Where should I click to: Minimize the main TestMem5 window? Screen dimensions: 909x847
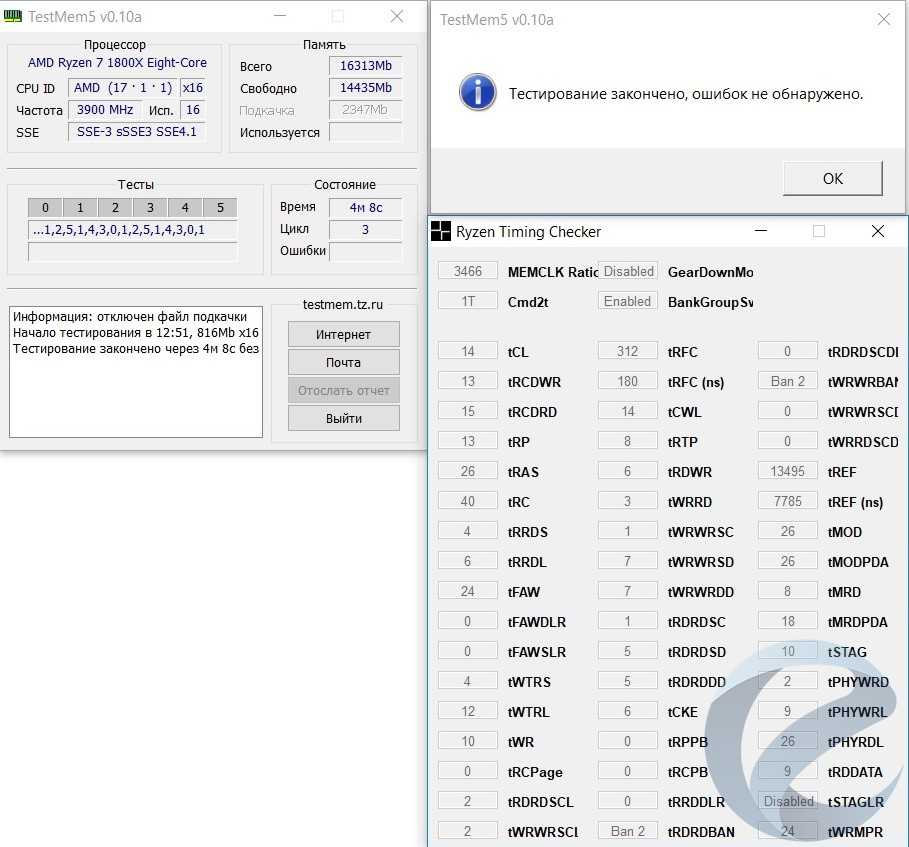pyautogui.click(x=279, y=16)
